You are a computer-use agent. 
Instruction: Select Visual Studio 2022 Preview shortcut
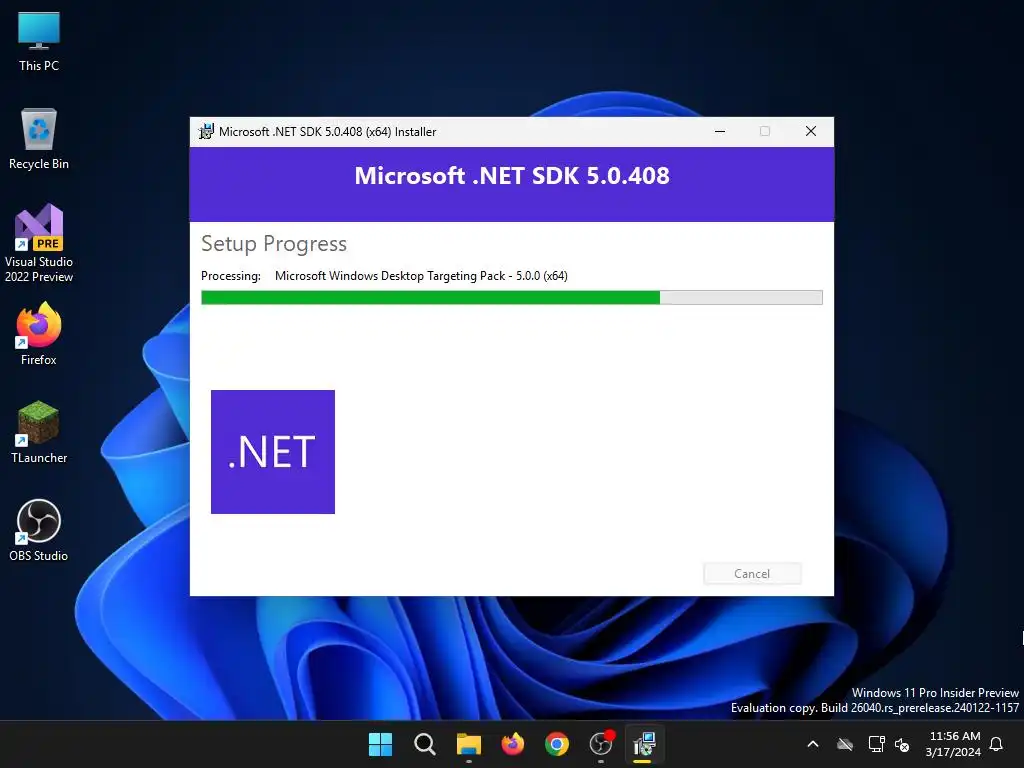click(39, 243)
